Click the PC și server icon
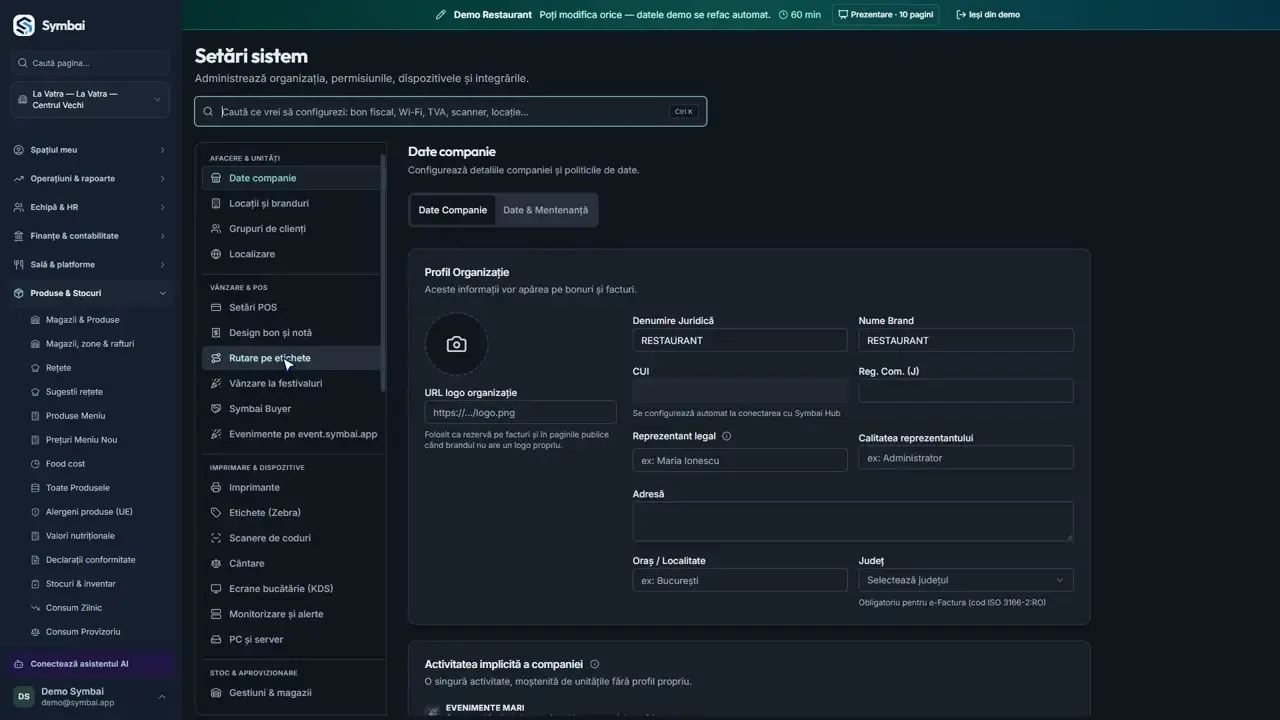This screenshot has width=1280, height=720. pyautogui.click(x=216, y=639)
